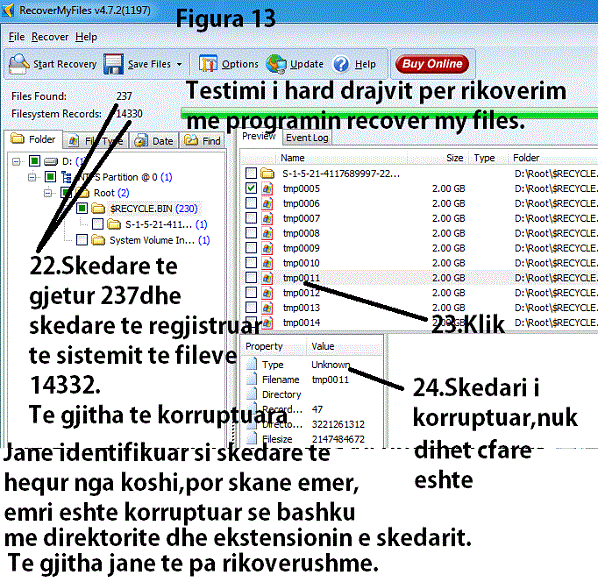This screenshot has height=582, width=598.
Task: Sort by the Type column header
Action: [489, 158]
